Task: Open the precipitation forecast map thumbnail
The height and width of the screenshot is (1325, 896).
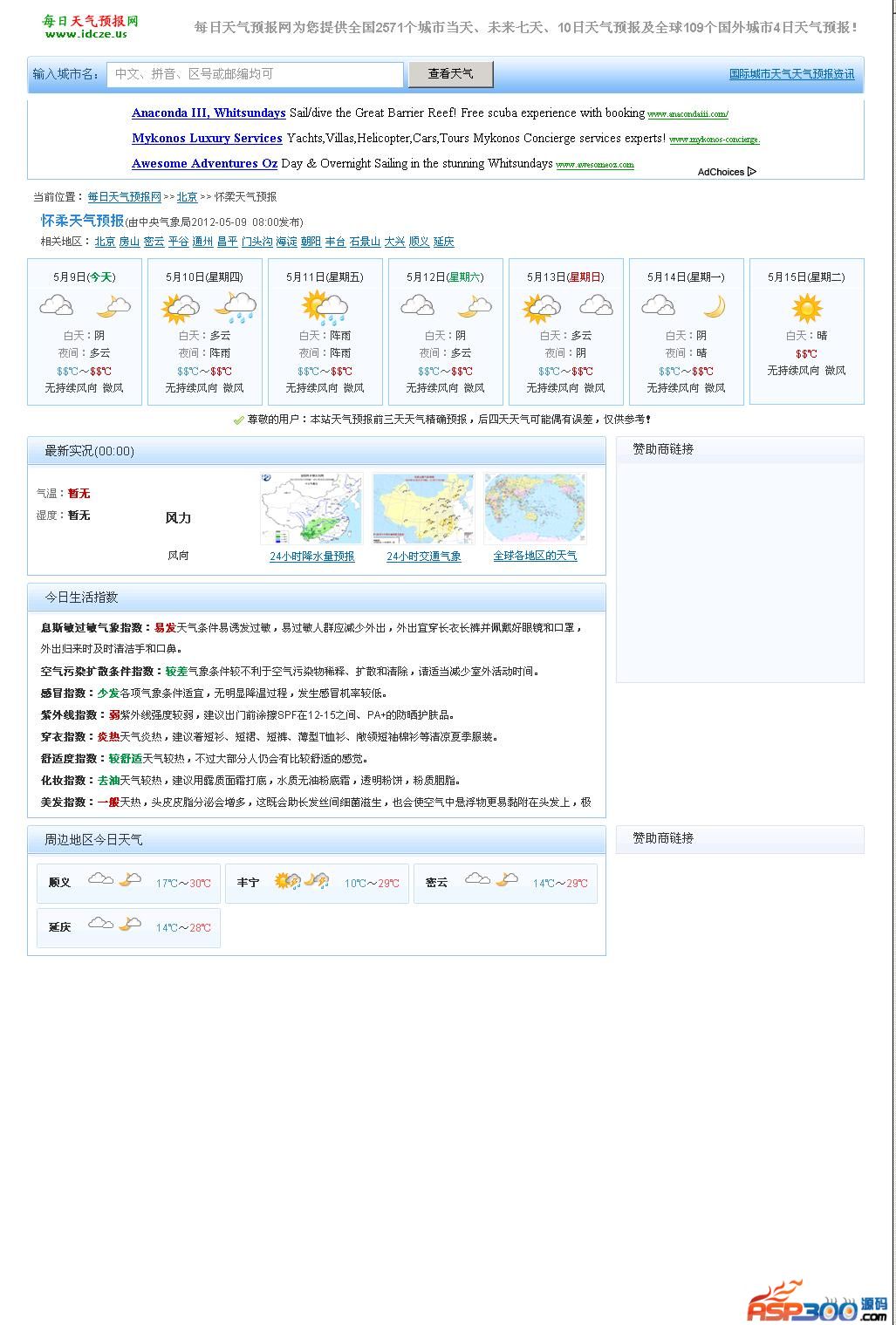Action: (311, 509)
